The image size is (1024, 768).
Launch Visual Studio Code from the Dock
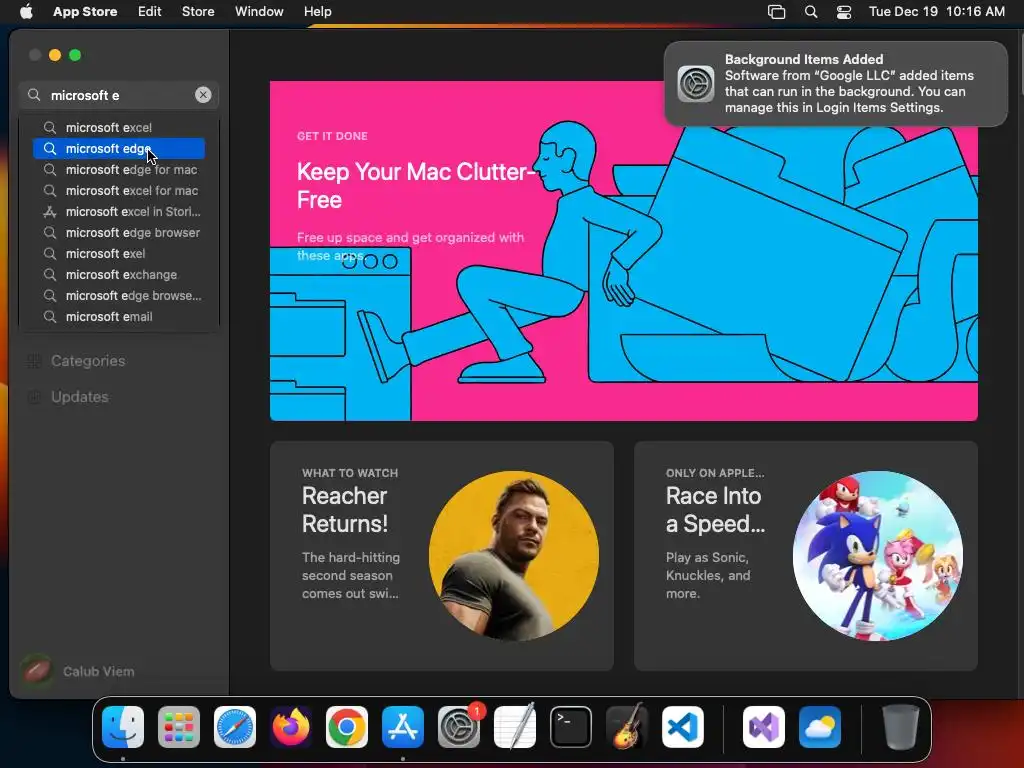pos(682,727)
